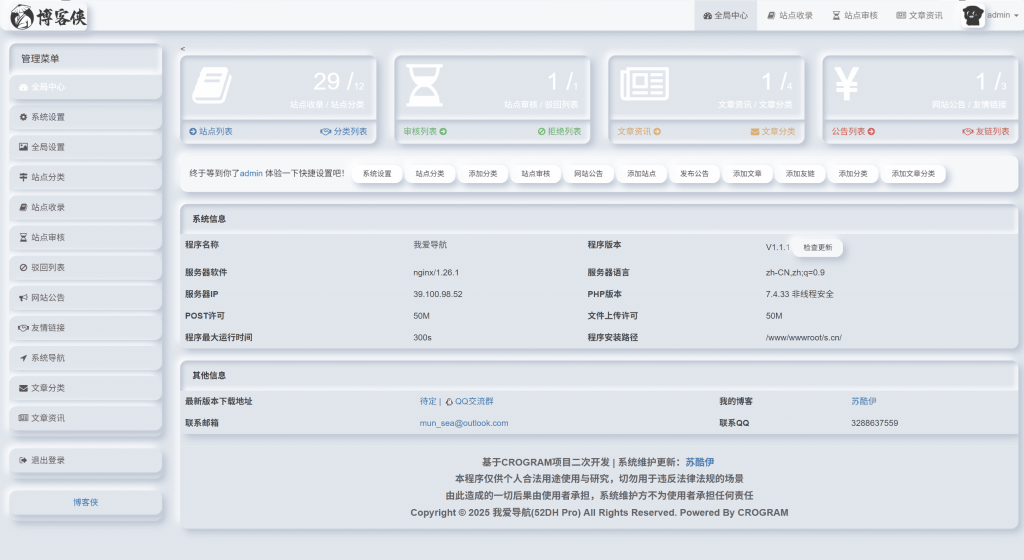Click the 添加文章分类 quick shortcut button
This screenshot has height=560, width=1024.
914,174
